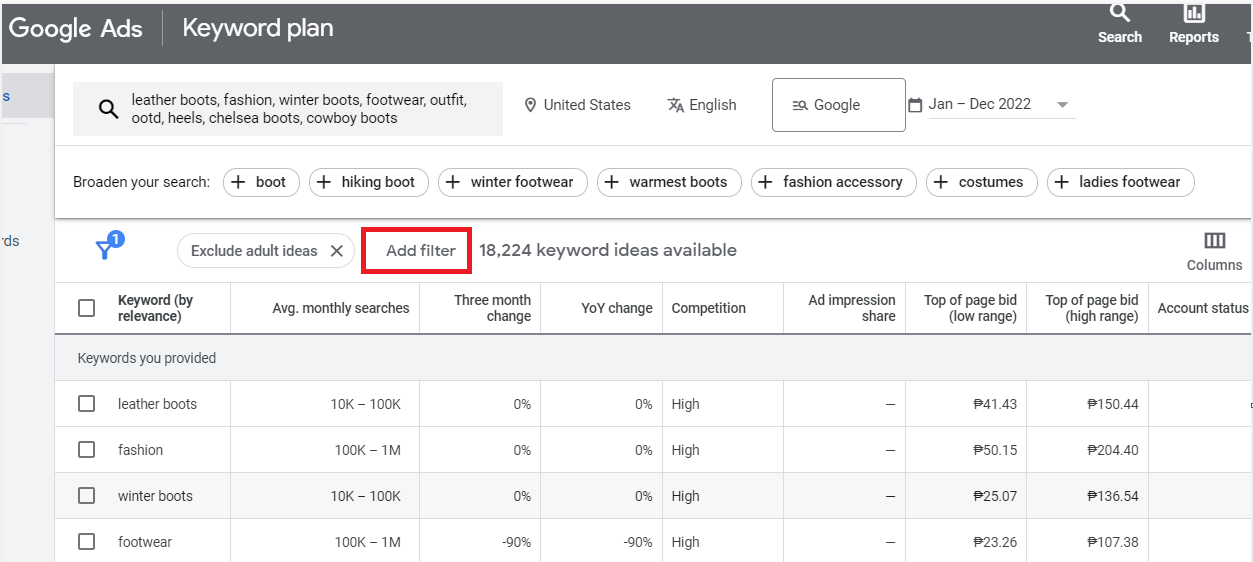Open the Columns selector icon
This screenshot has height=562, width=1253.
tap(1214, 241)
